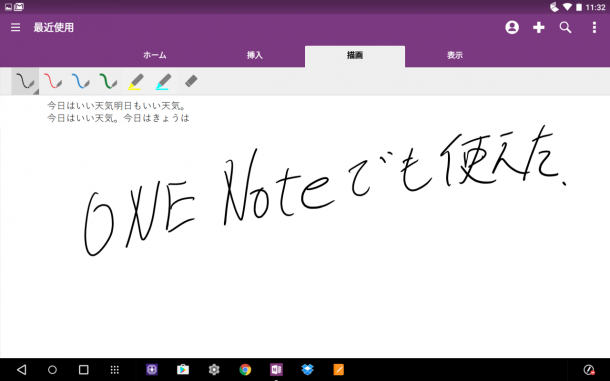Viewport: 610px width, 381px height.
Task: Select the eraser tool
Action: click(x=191, y=81)
